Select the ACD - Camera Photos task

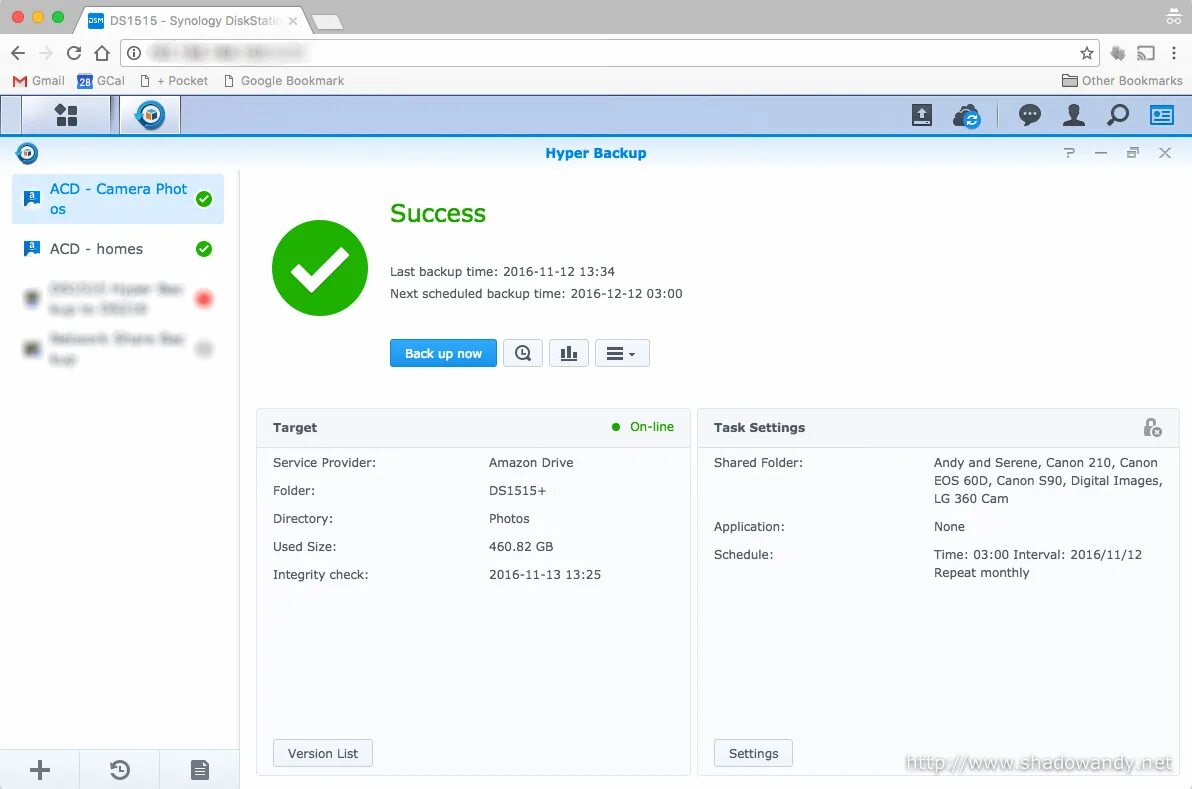pos(118,199)
